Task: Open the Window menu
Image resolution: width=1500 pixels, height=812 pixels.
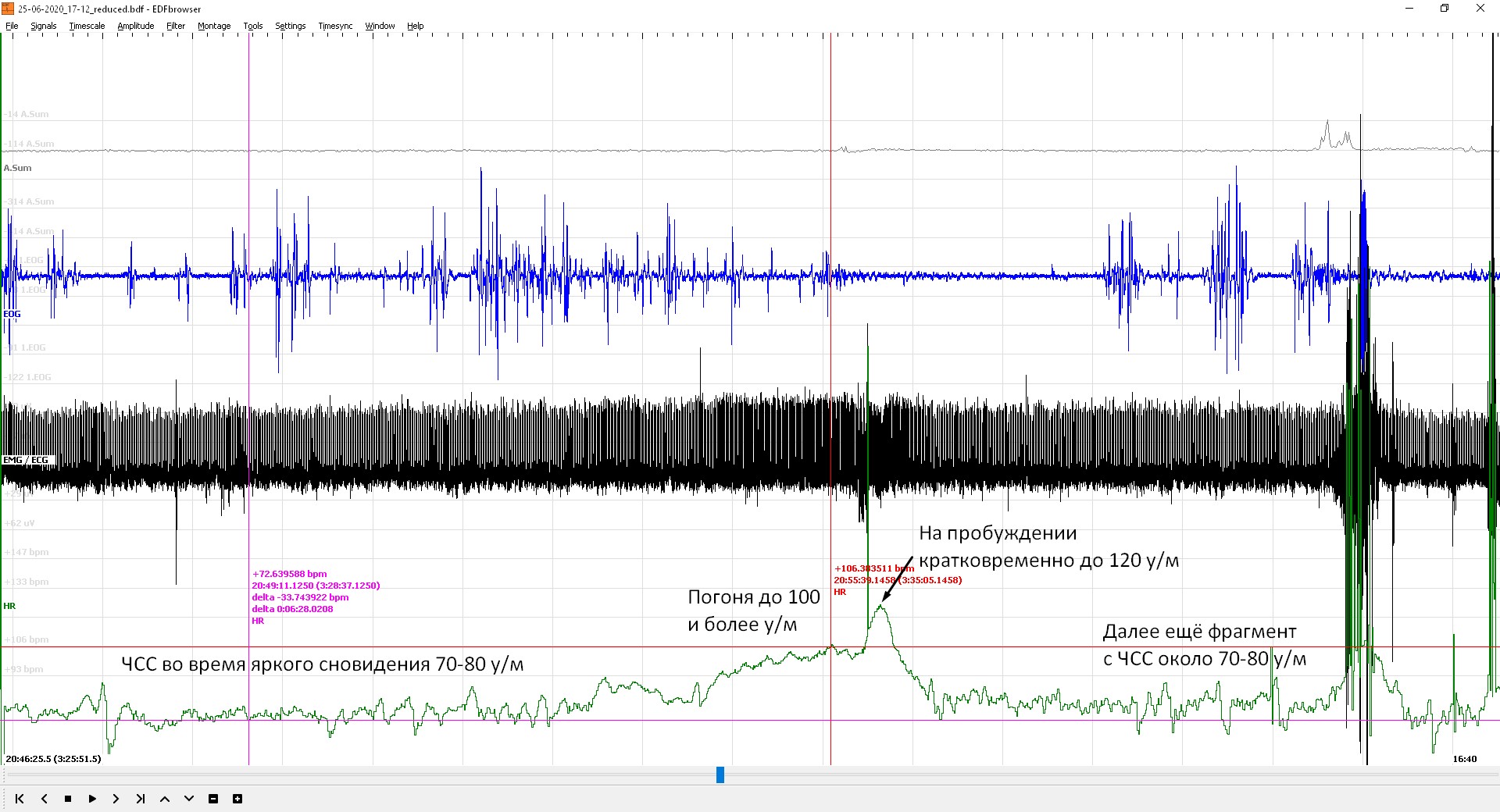Action: pos(380,26)
